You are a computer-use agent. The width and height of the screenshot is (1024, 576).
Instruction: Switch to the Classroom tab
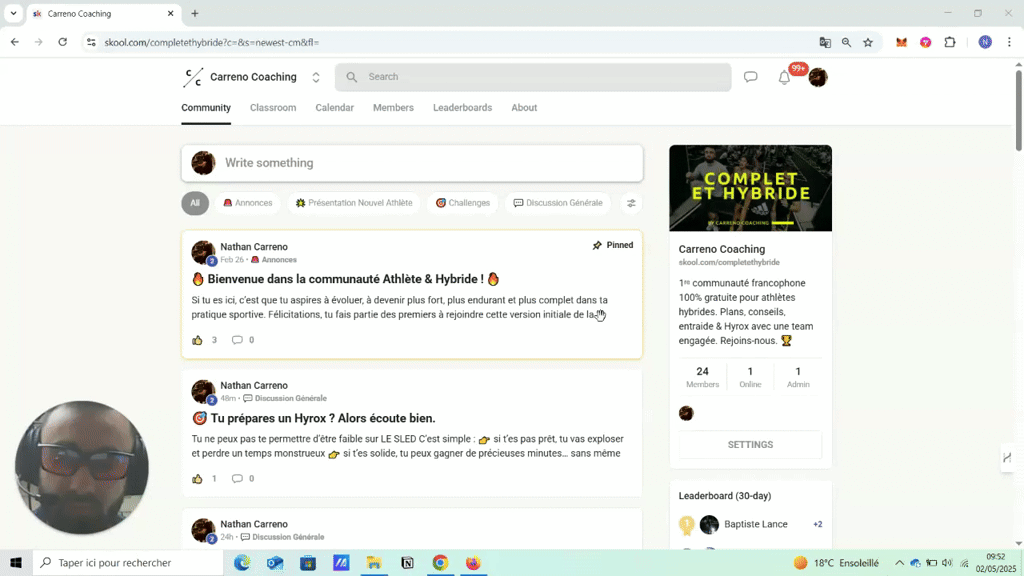pos(273,108)
